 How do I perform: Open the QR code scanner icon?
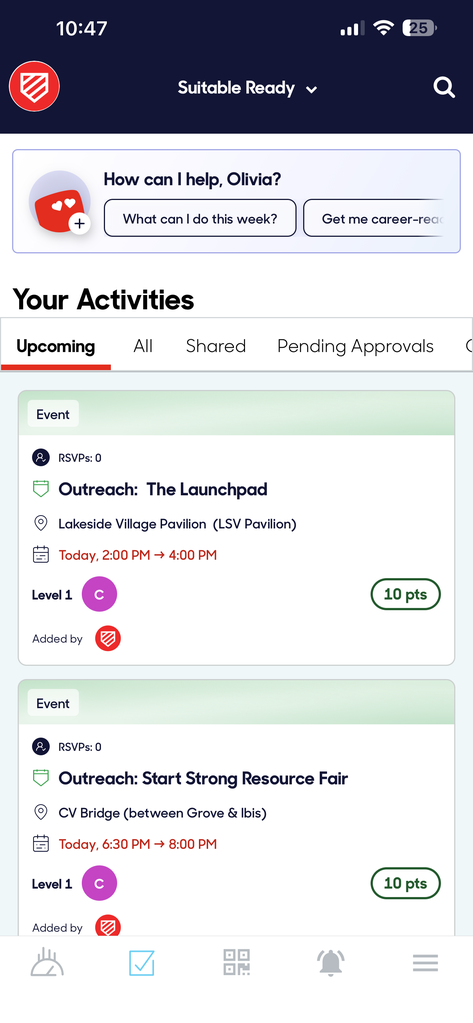point(236,962)
